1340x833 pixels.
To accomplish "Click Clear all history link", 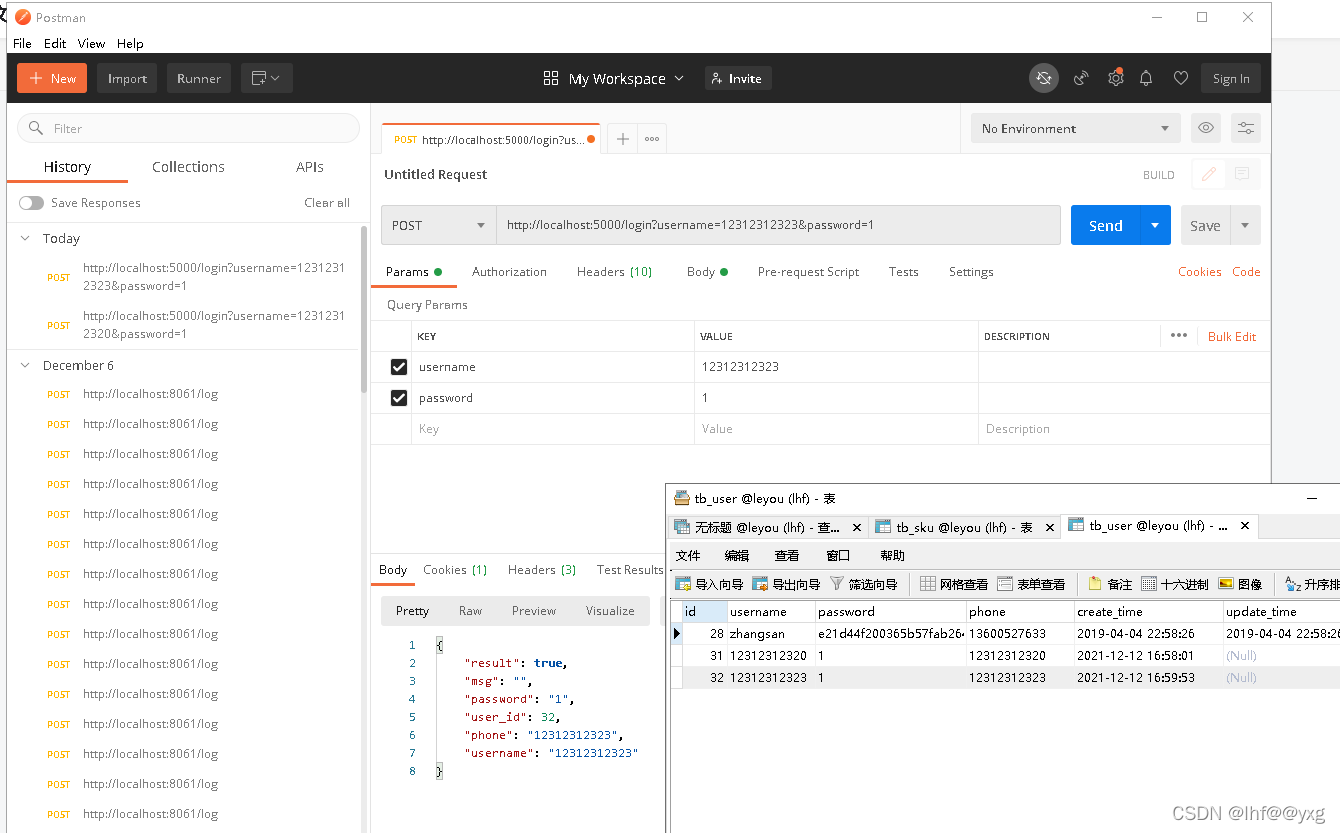I will pyautogui.click(x=327, y=203).
